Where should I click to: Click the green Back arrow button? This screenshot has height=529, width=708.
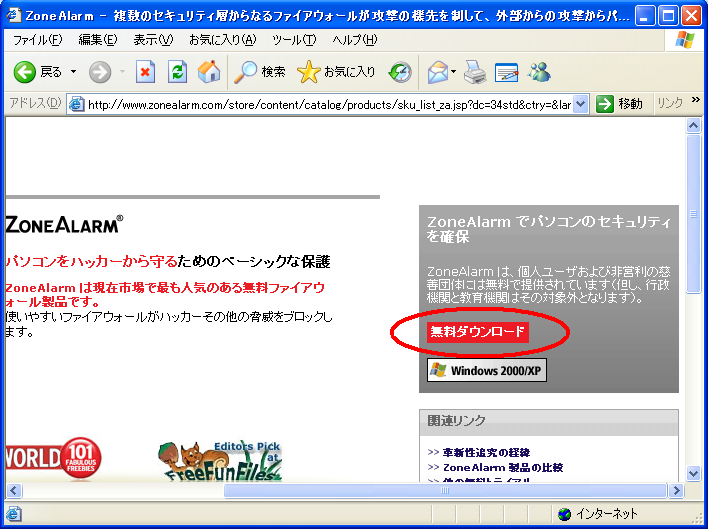(24, 72)
